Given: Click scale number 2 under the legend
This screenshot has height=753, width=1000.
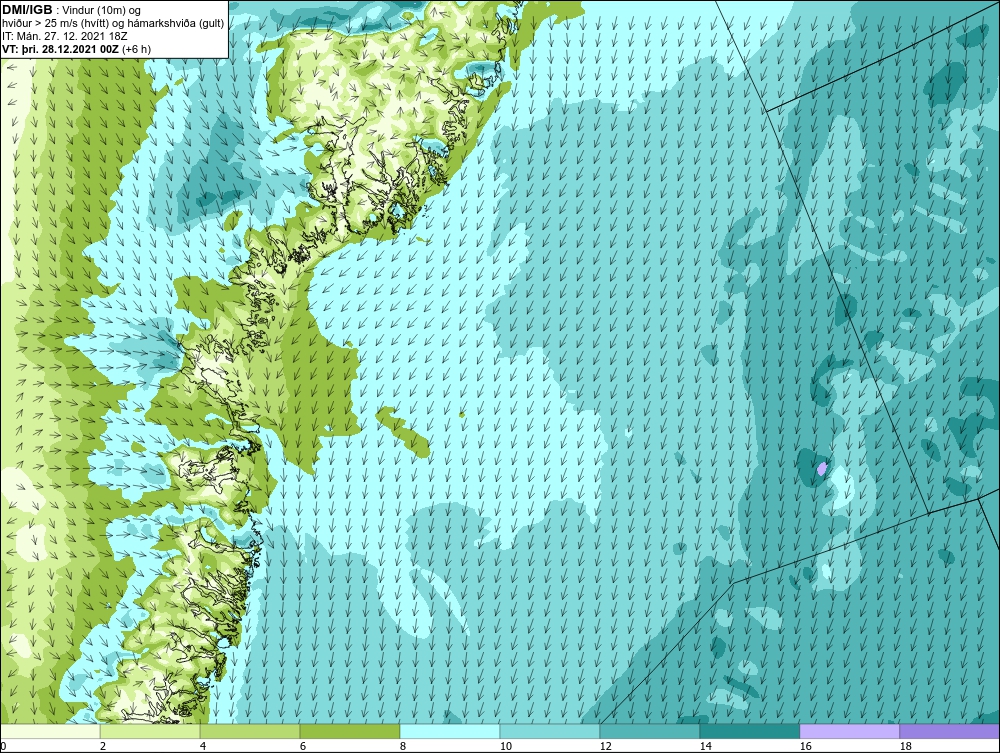Looking at the screenshot, I should tap(103, 746).
